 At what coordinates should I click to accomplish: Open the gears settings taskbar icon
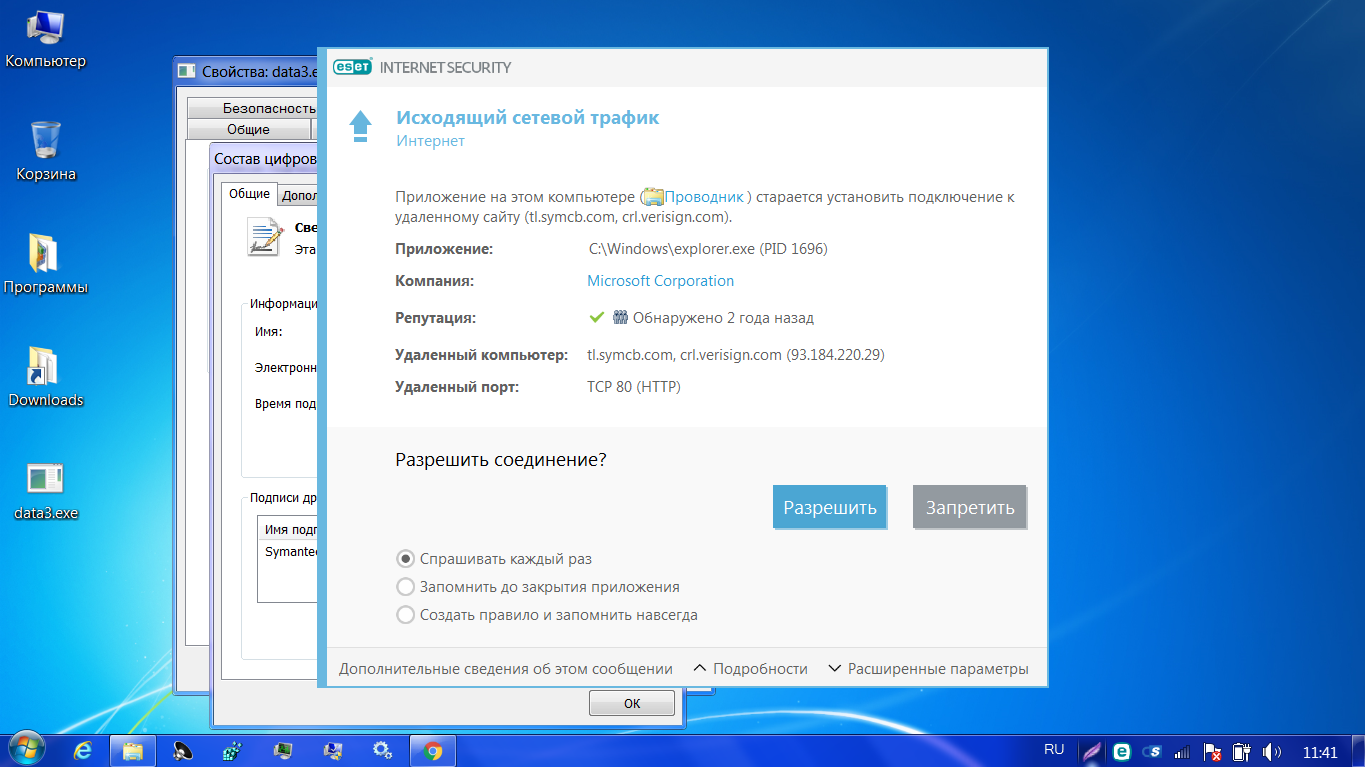click(382, 750)
